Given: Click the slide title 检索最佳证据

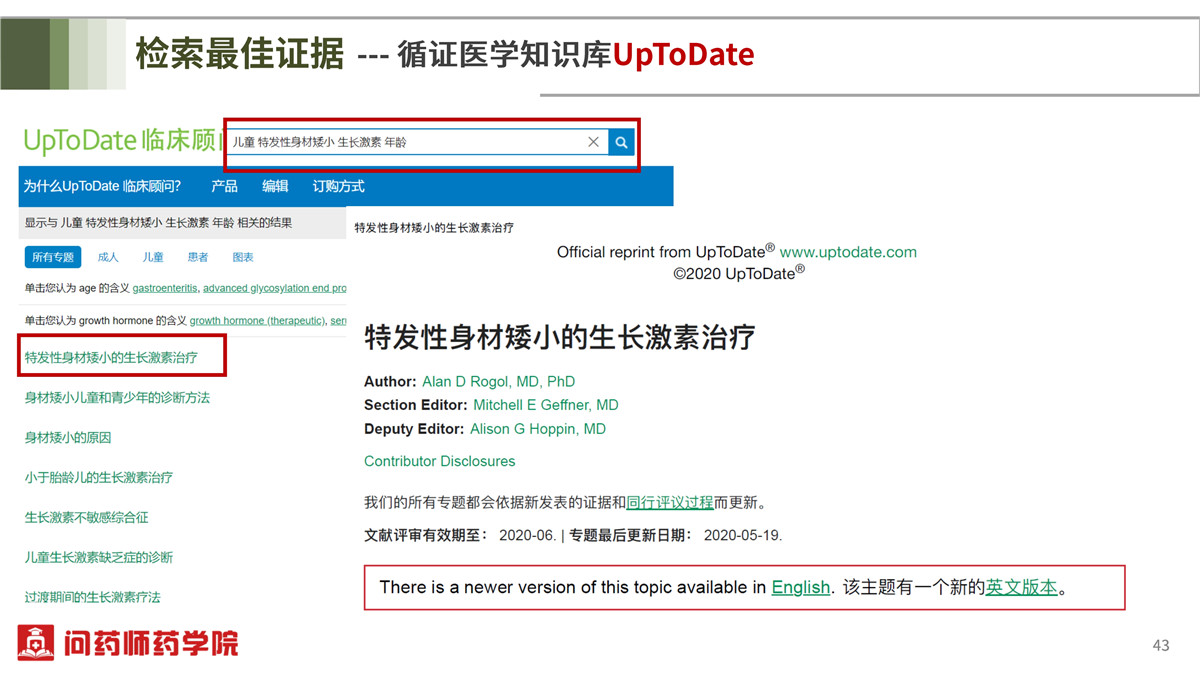Looking at the screenshot, I should tap(239, 53).
